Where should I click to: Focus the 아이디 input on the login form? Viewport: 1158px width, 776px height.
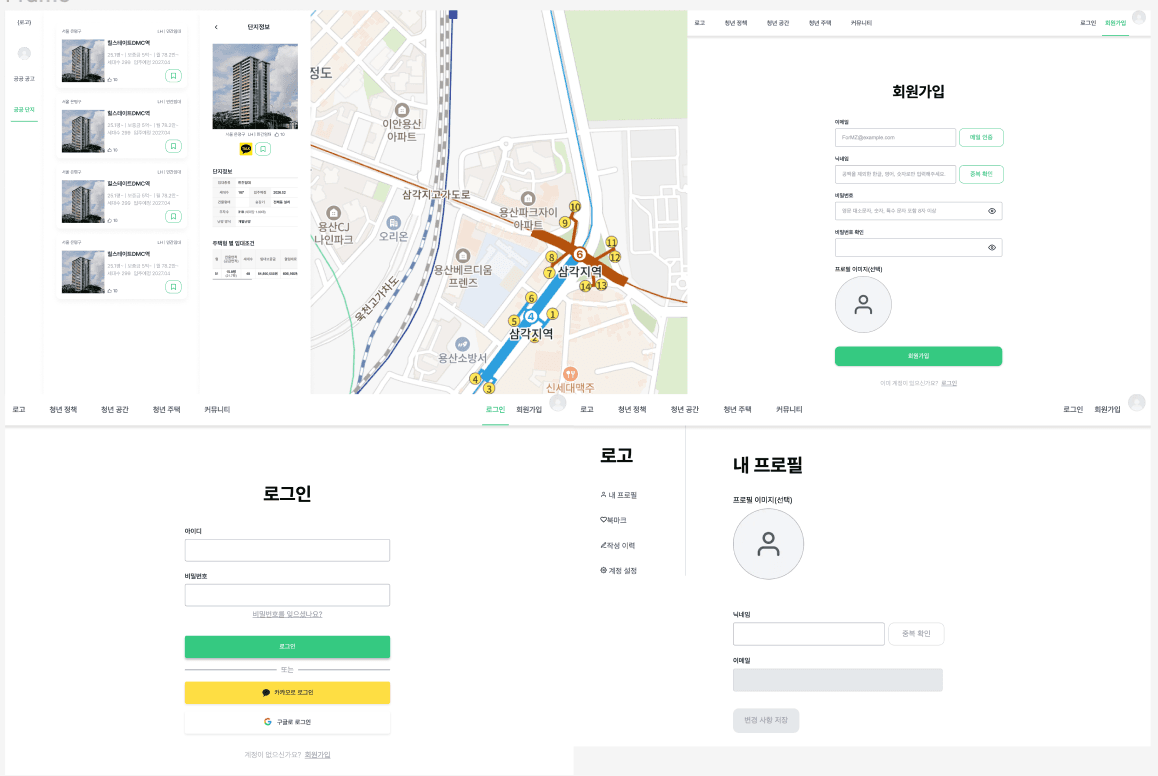coord(287,550)
